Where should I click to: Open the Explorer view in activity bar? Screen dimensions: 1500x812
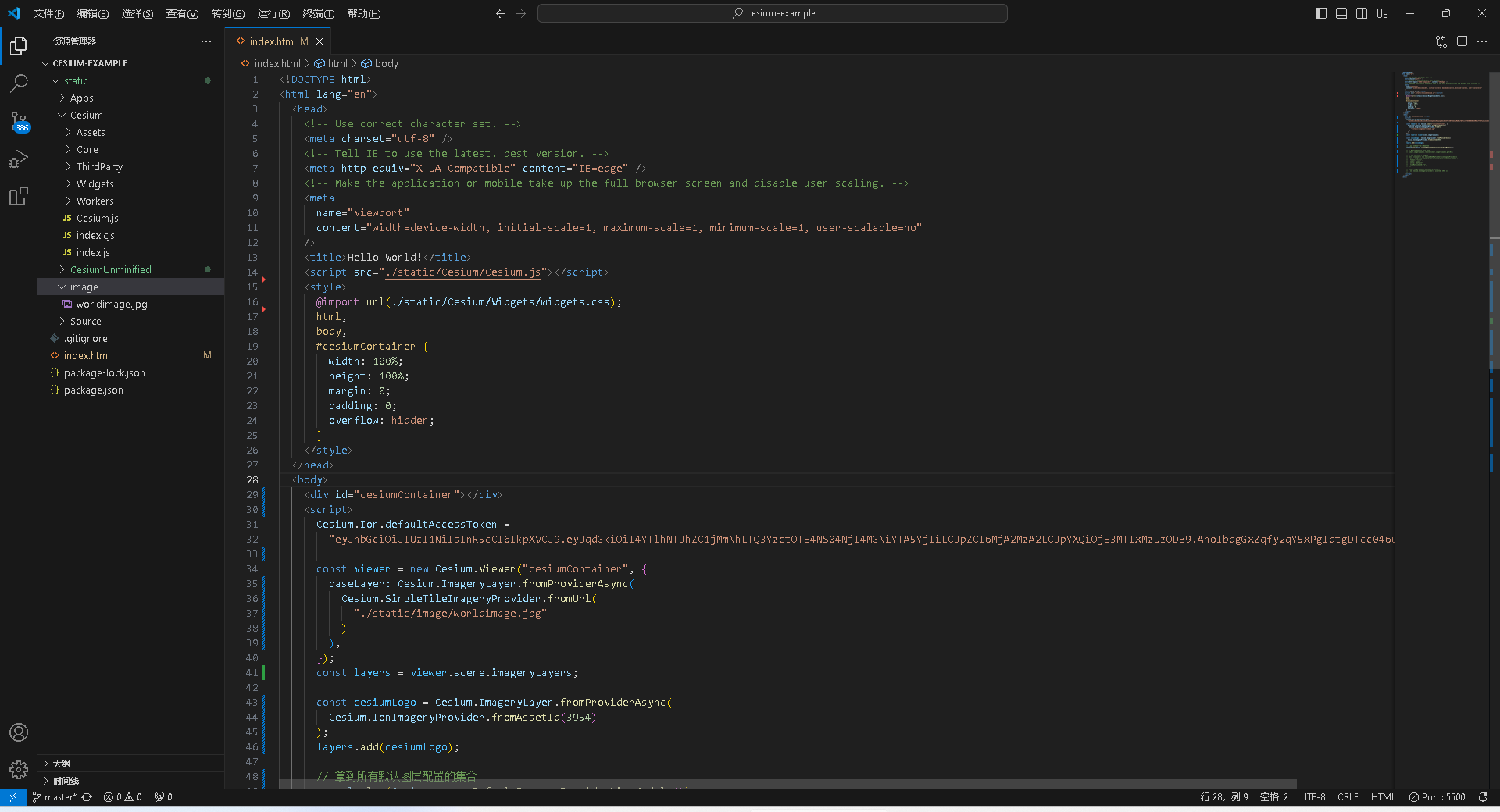(19, 46)
